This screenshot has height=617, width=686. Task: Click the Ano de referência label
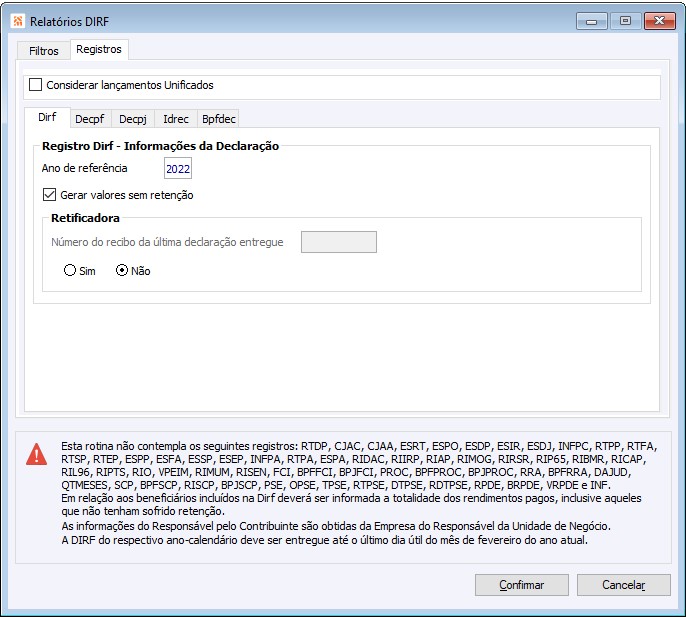point(84,168)
